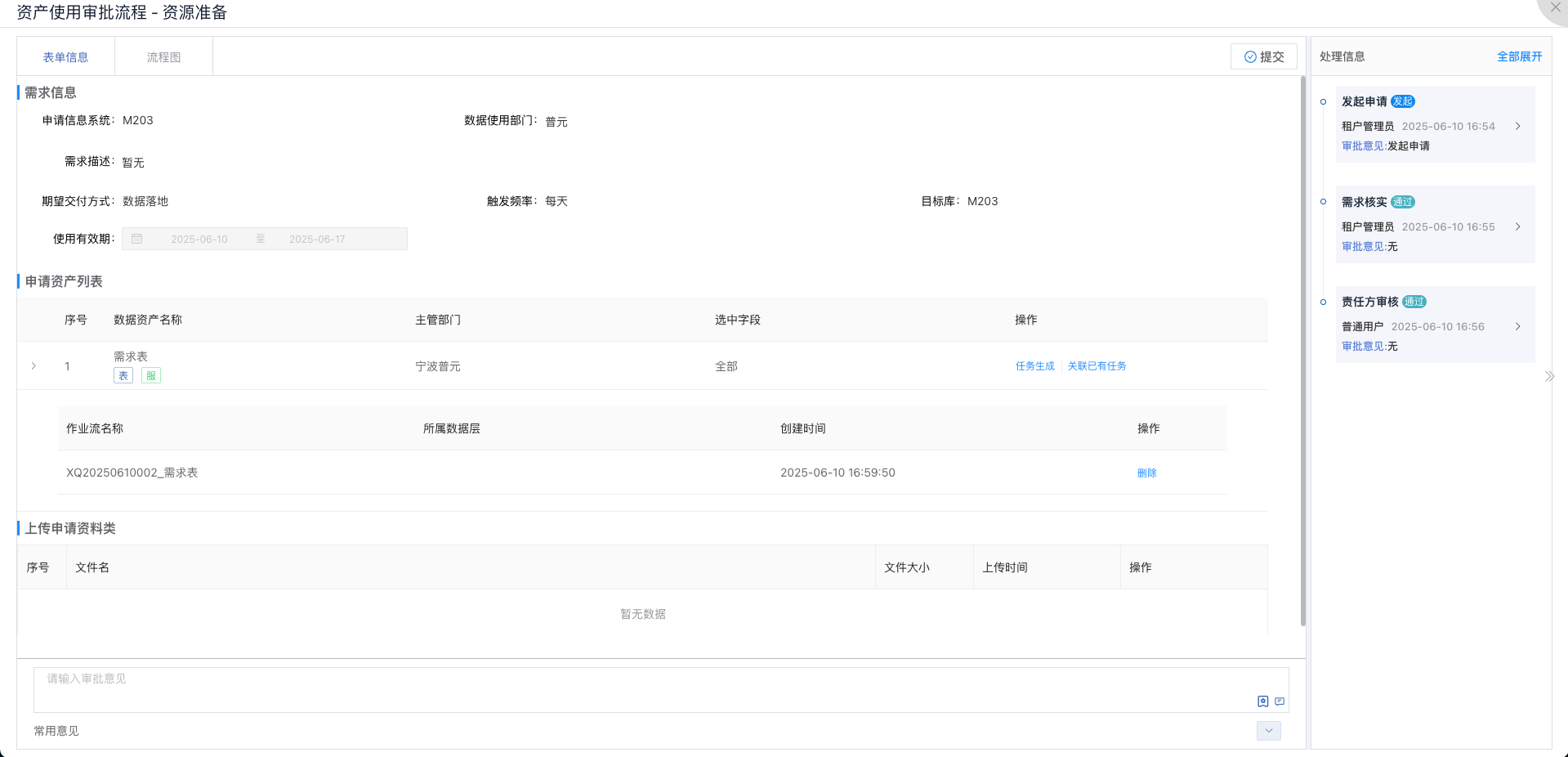
Task: Click the green 服 tag under 需求表
Action: 151,376
